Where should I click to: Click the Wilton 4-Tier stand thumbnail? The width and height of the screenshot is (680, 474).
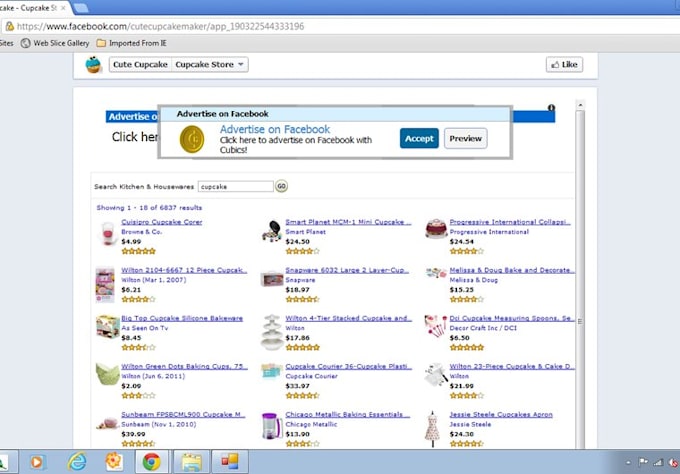click(x=272, y=332)
